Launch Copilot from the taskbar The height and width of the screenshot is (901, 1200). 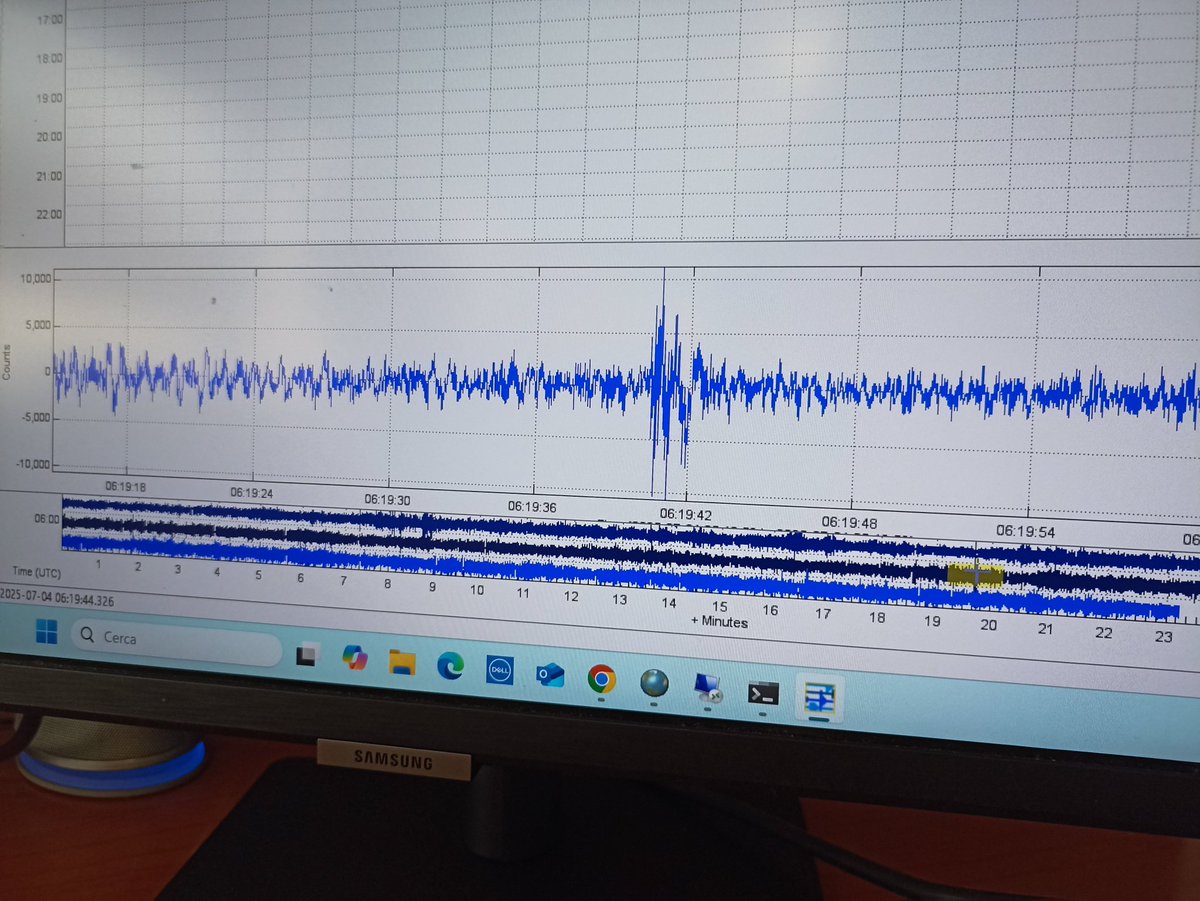pyautogui.click(x=355, y=658)
